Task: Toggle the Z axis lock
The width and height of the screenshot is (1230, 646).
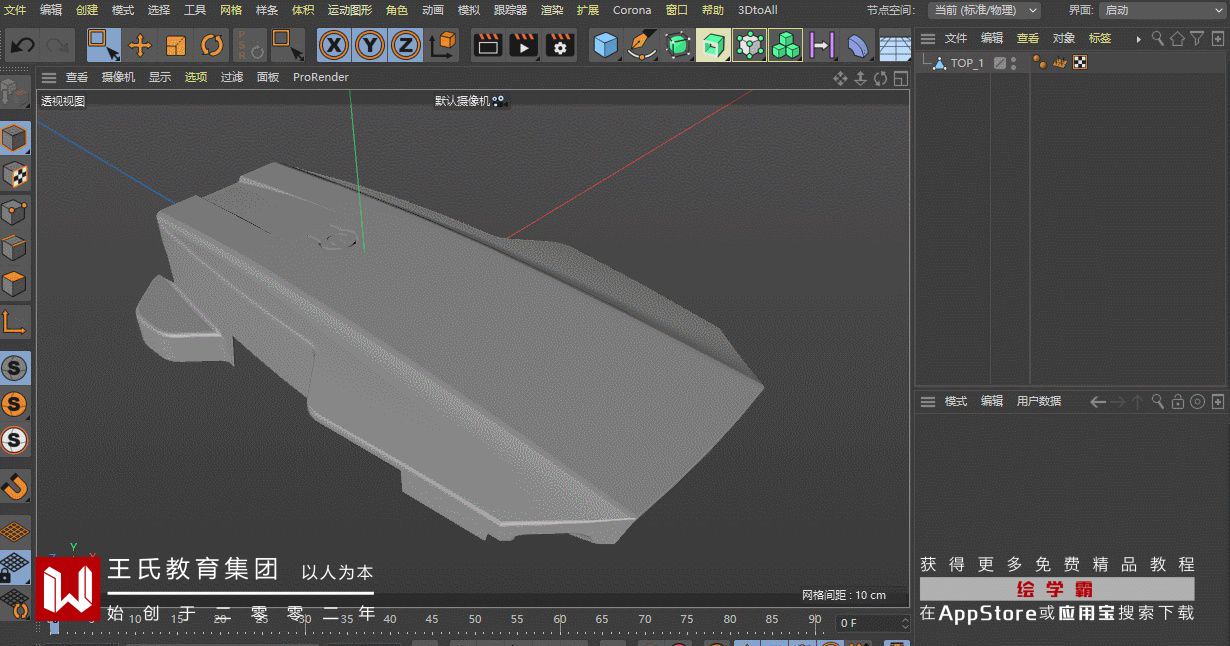Action: [x=405, y=45]
